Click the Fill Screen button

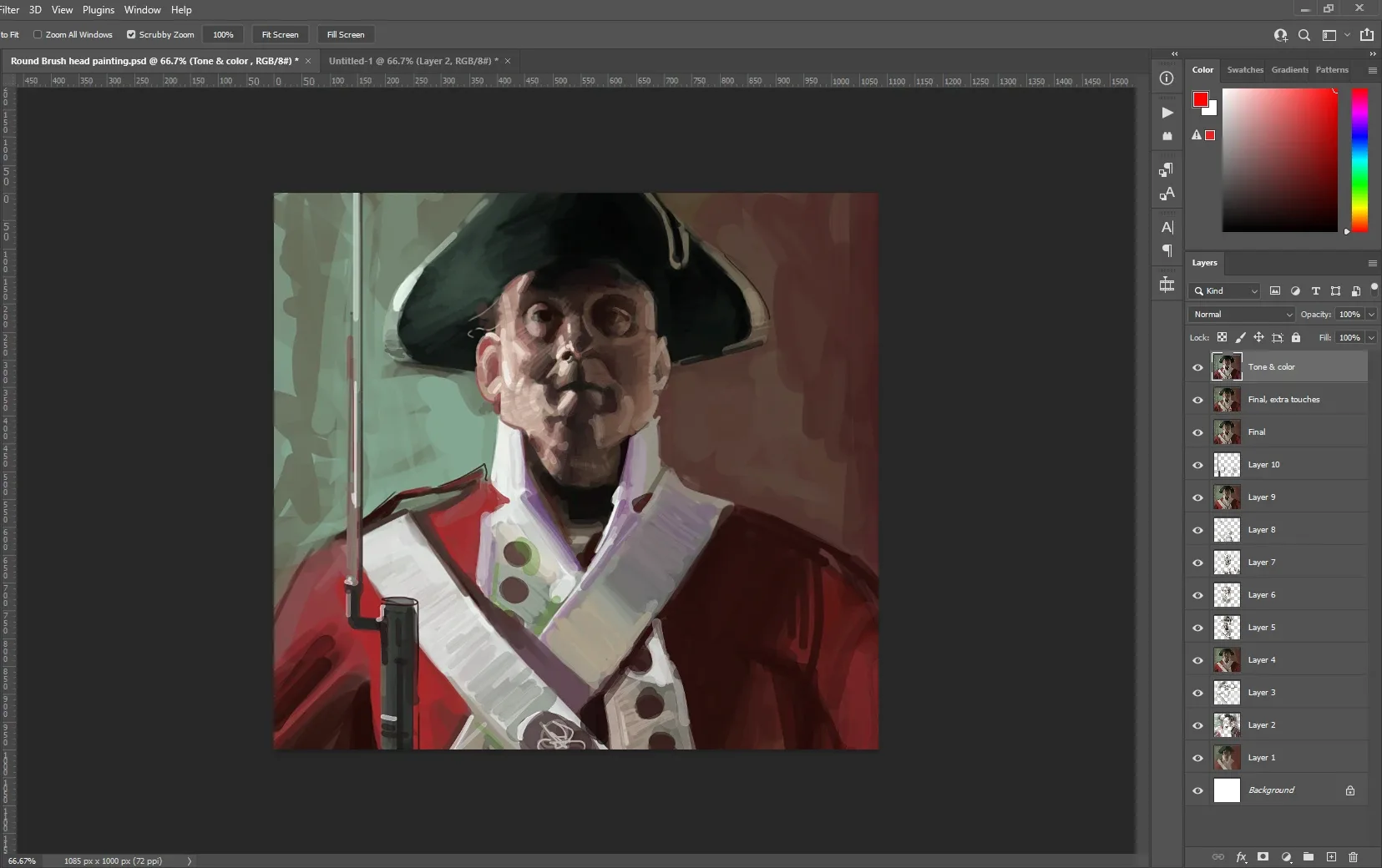[346, 35]
